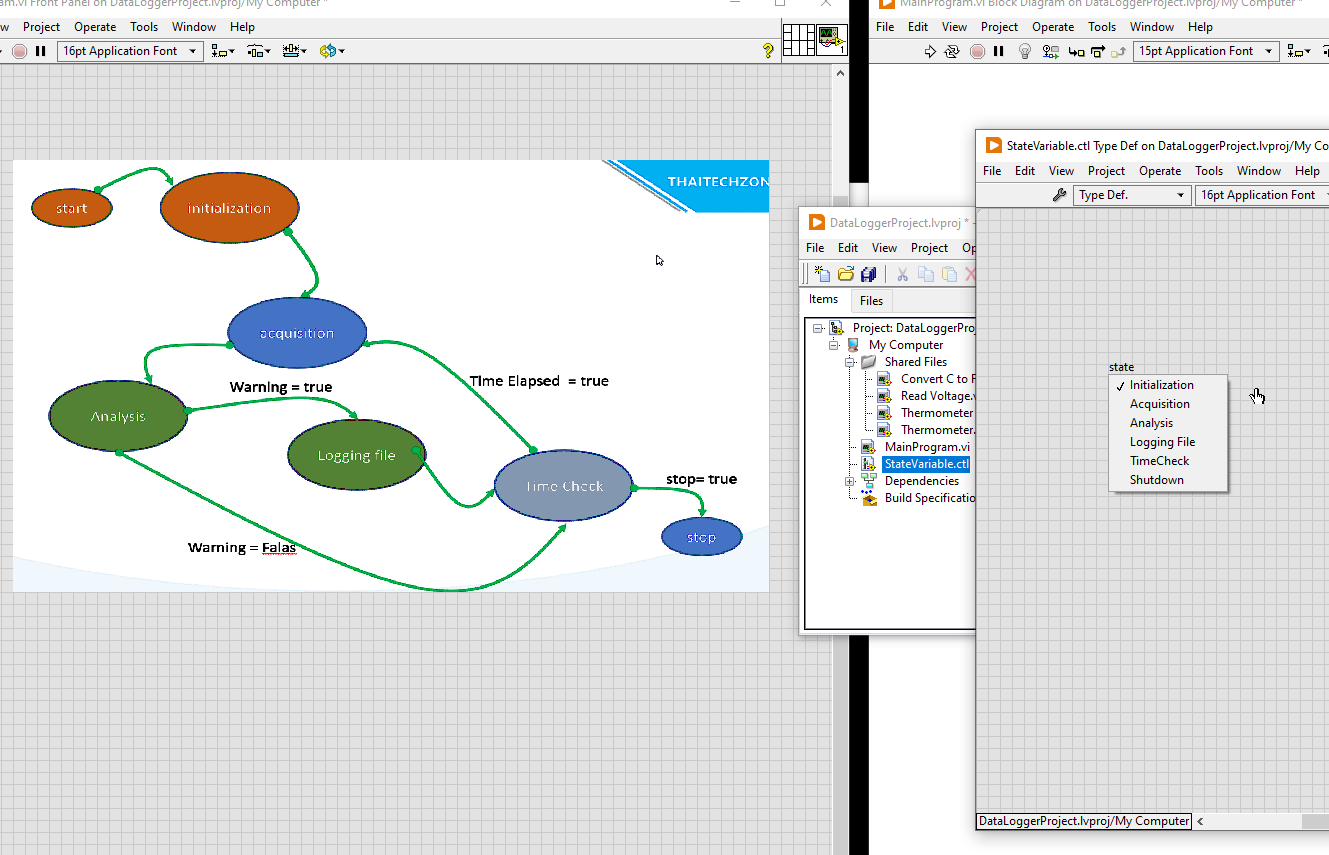This screenshot has width=1329, height=855.
Task: Open the Type Def. dropdown
Action: click(1133, 195)
